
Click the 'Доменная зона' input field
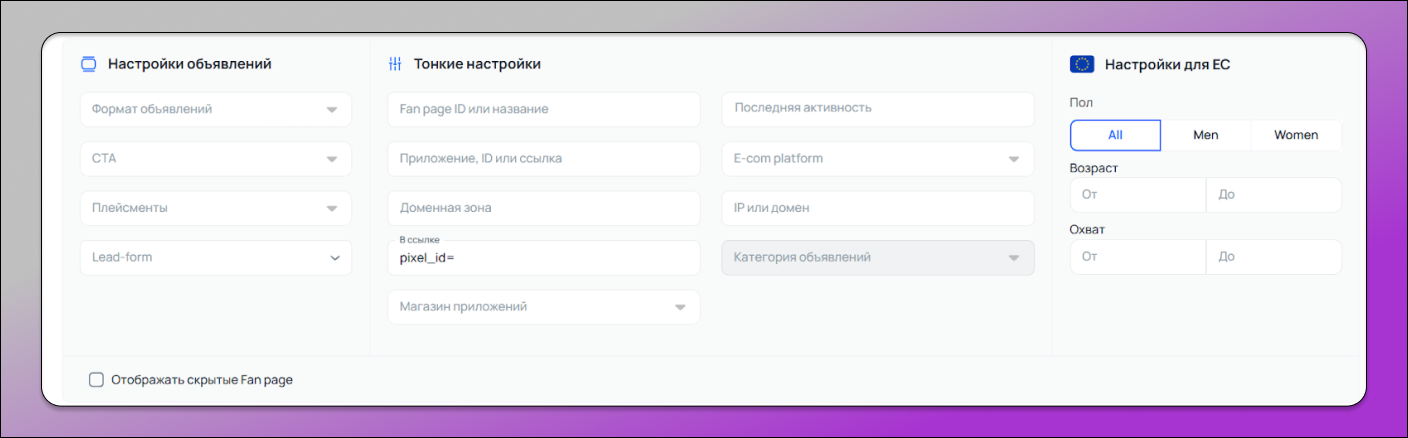[x=543, y=208]
